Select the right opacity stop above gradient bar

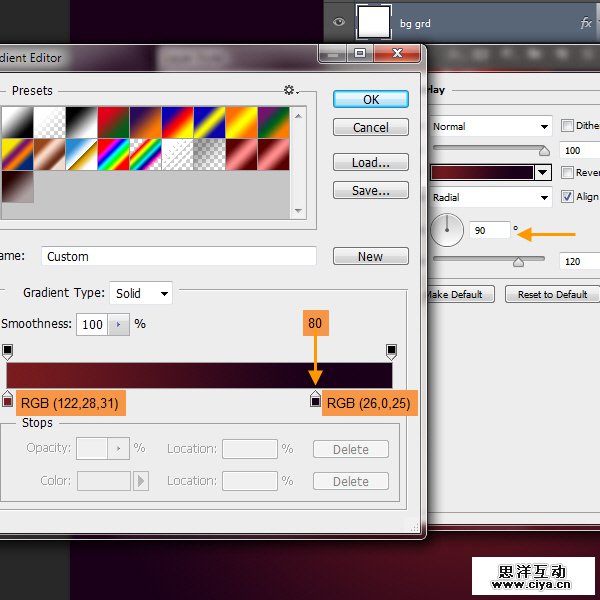(391, 352)
